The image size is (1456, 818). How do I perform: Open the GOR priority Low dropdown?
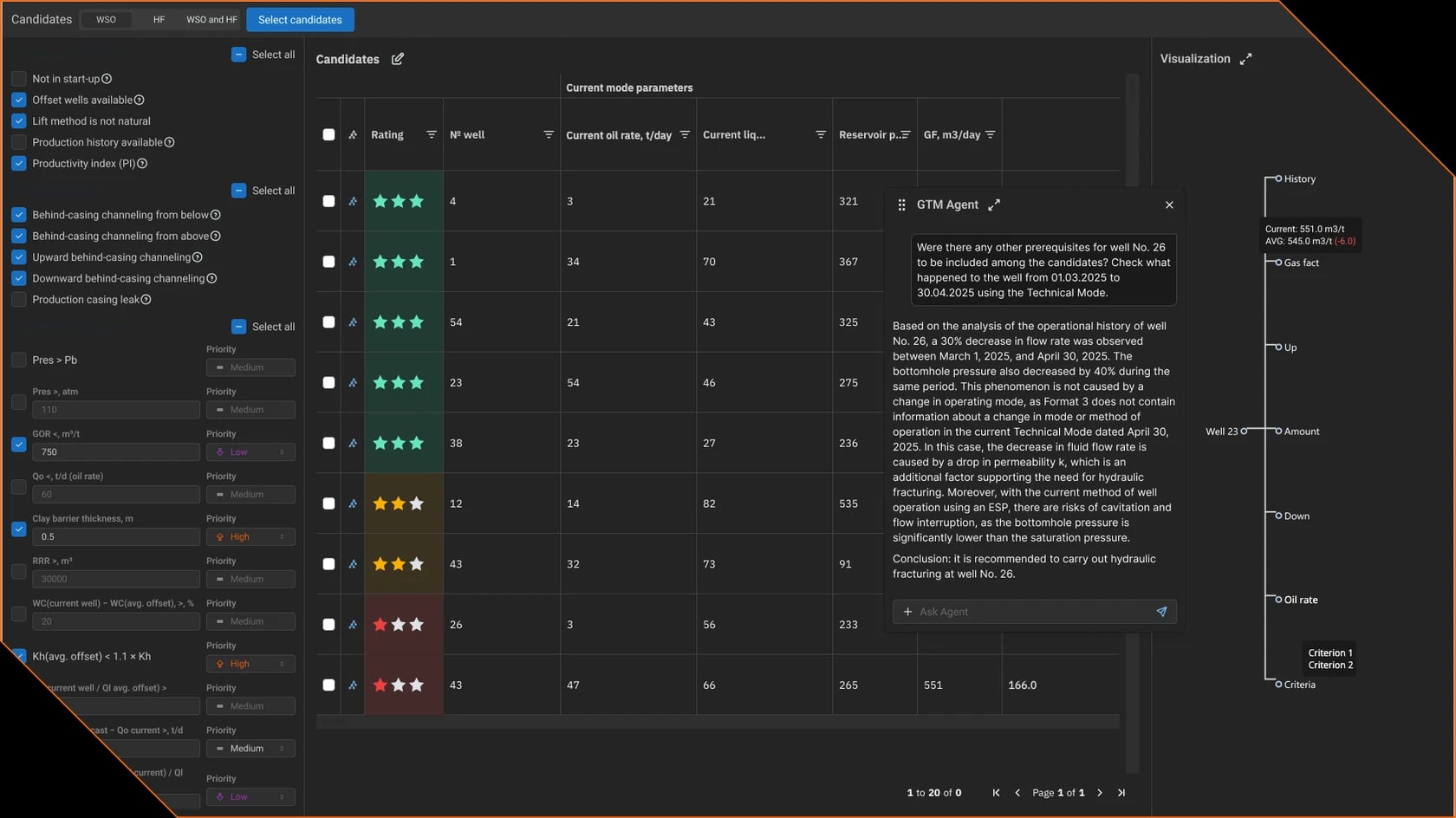(x=250, y=452)
